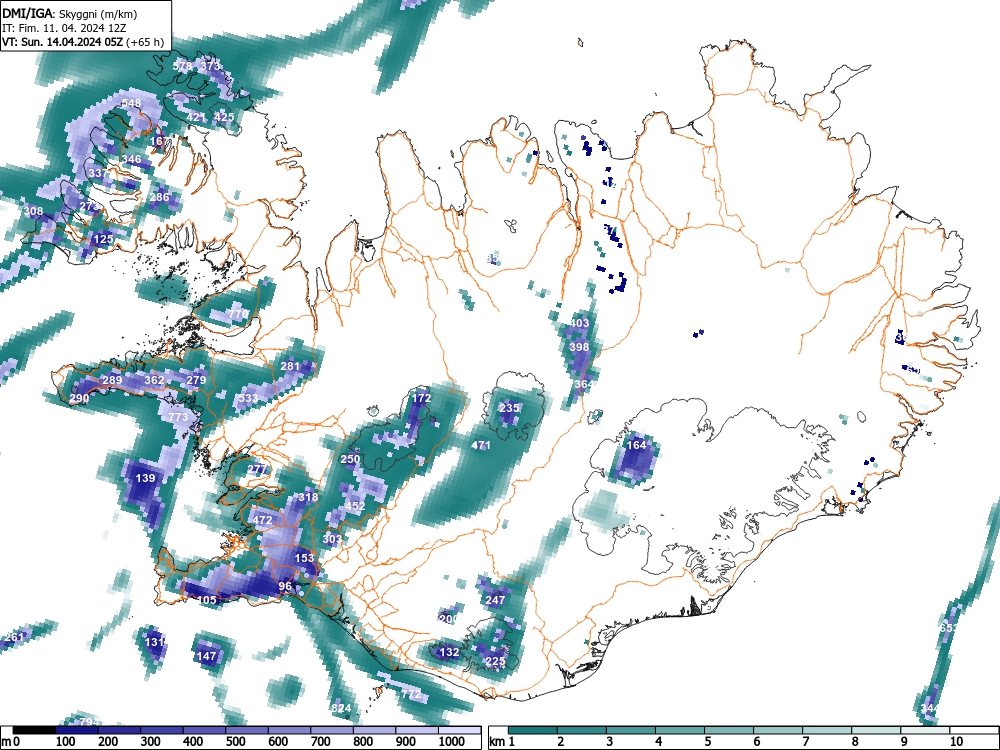Click the 235 value on Hofsjökull
The height and width of the screenshot is (750, 1000).
click(x=510, y=408)
